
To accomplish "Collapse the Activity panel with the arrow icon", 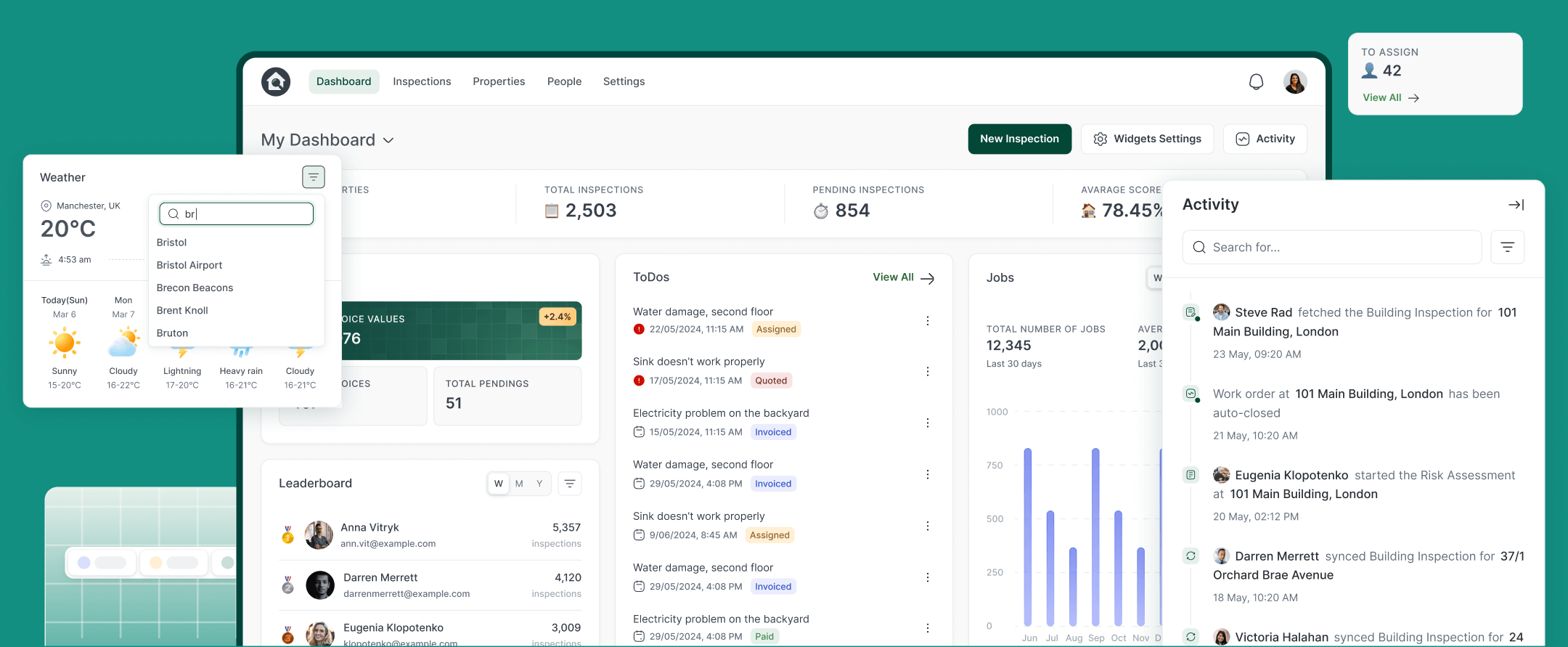I will point(1516,205).
